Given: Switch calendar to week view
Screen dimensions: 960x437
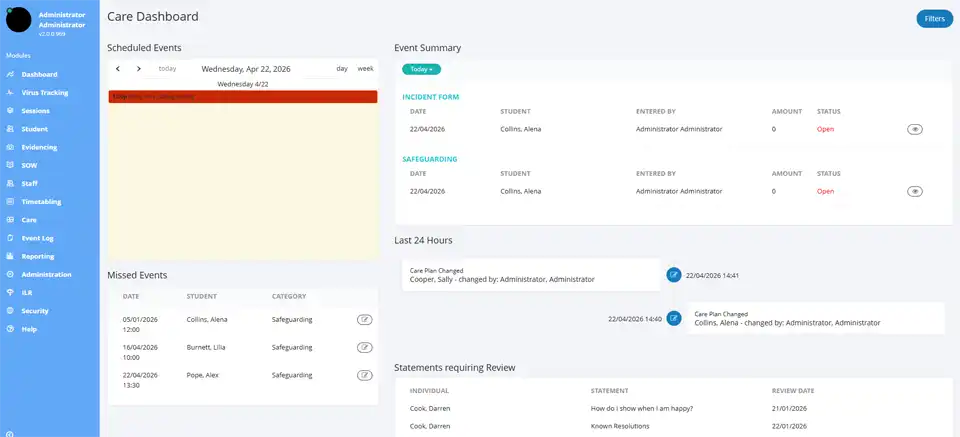Looking at the screenshot, I should 366,69.
